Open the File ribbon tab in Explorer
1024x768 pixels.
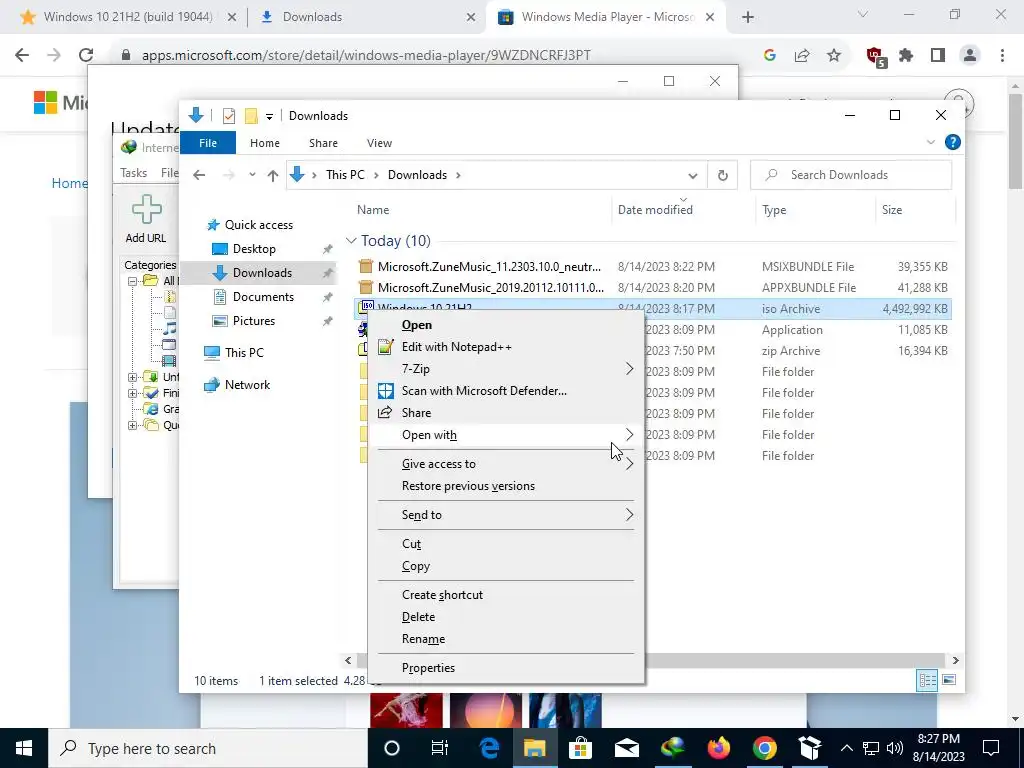[208, 143]
